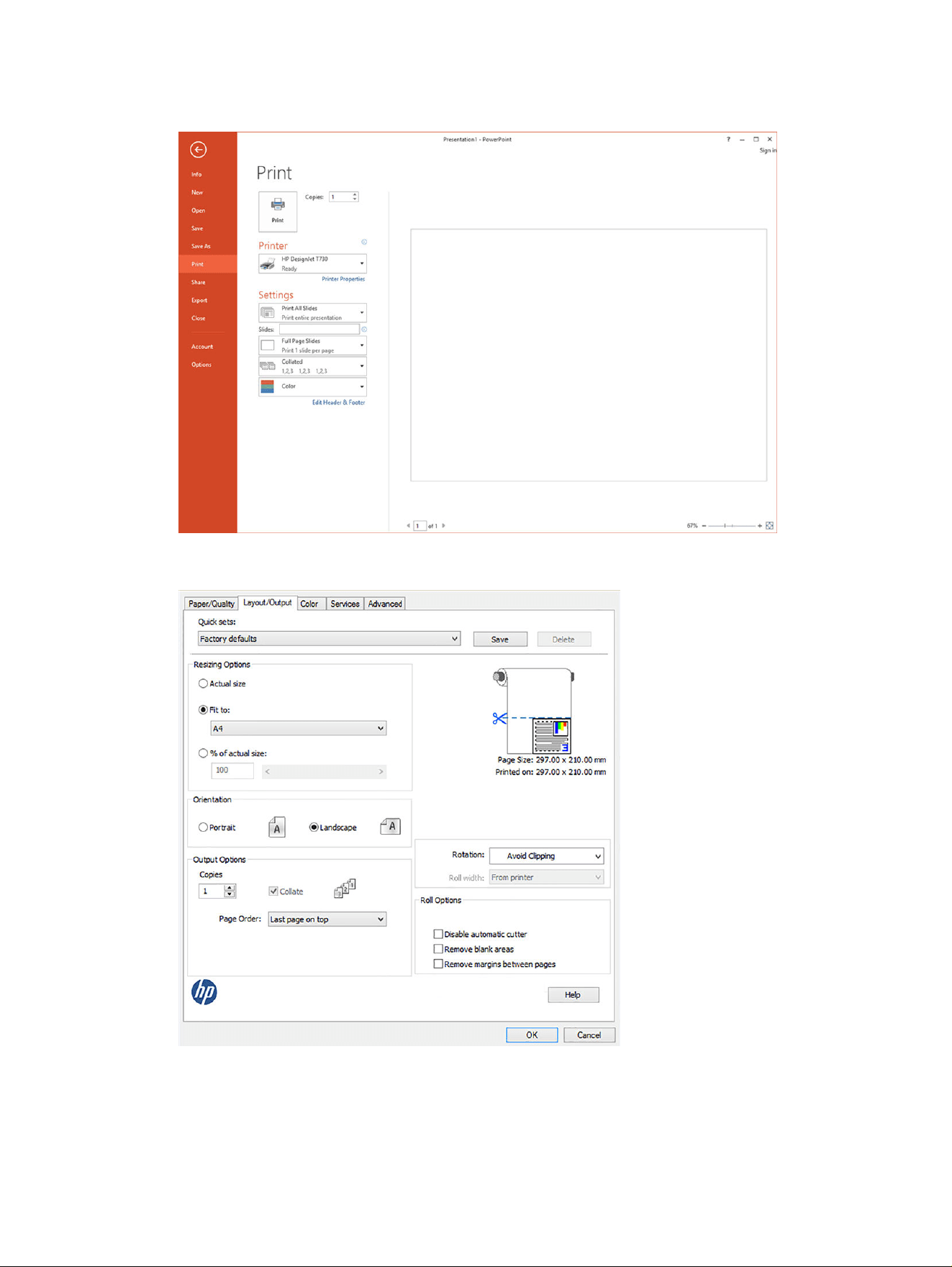952x1267 pixels.
Task: Go back using the PowerPoint backstage arrow
Action: pyautogui.click(x=199, y=150)
